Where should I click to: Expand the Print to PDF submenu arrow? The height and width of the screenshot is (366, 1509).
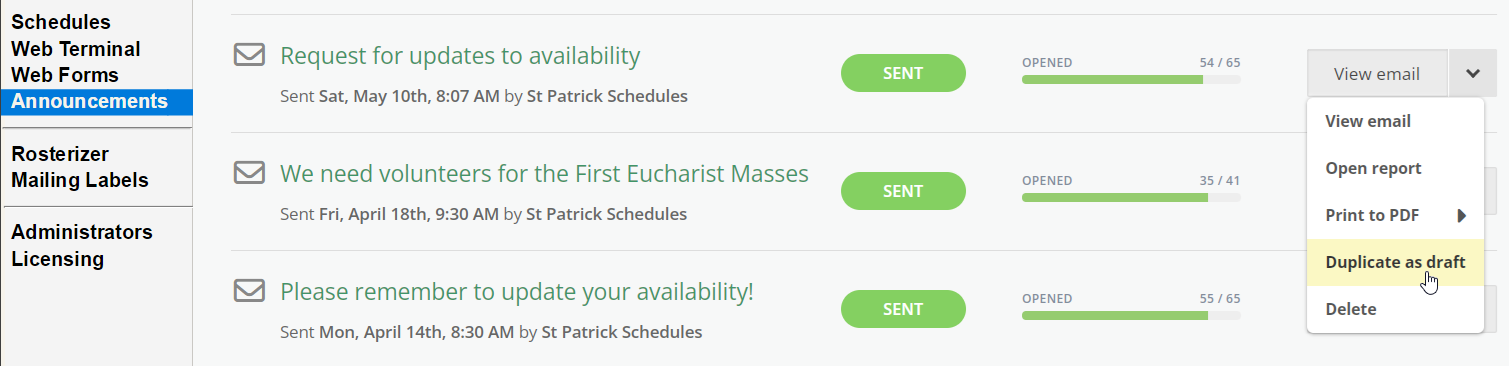pos(1461,215)
